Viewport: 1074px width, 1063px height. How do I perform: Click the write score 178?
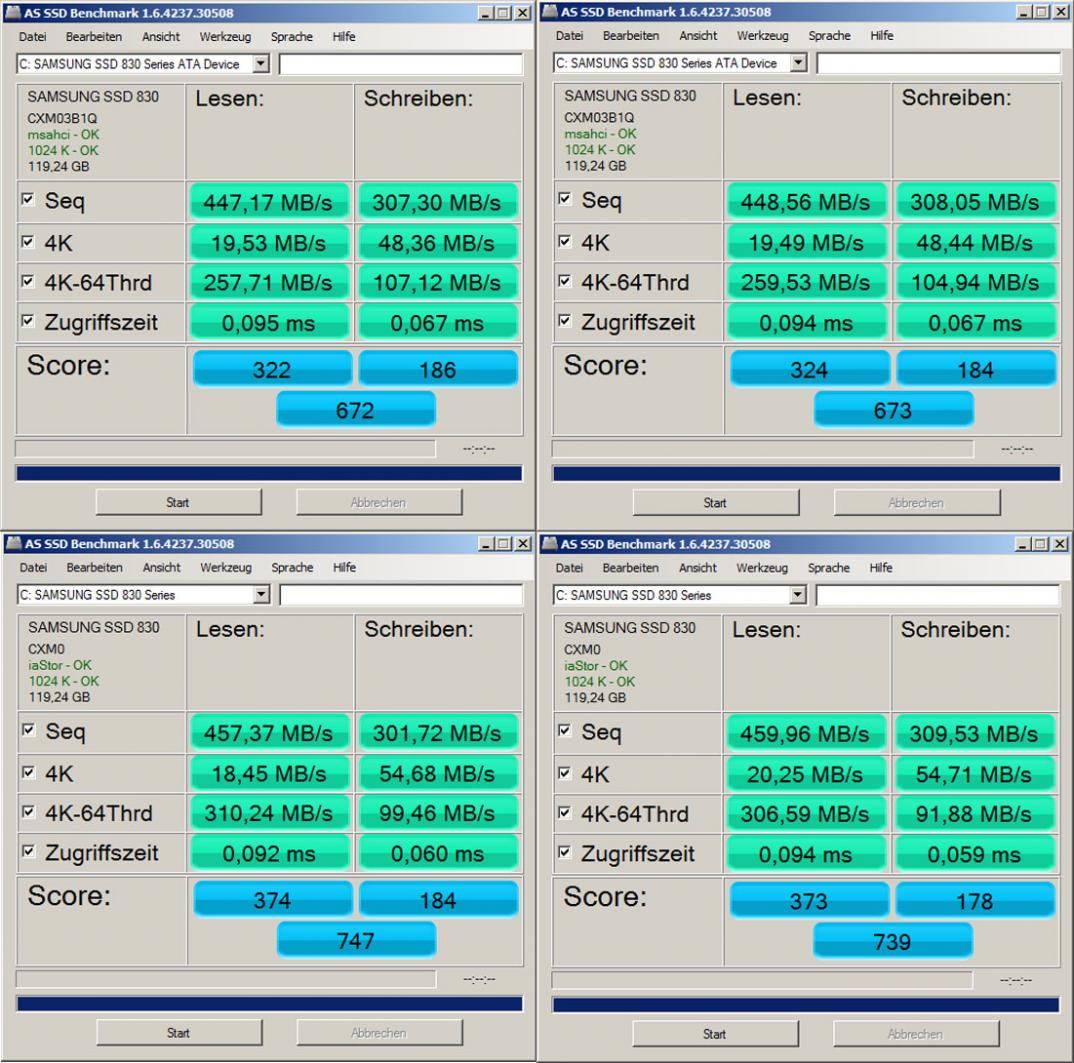point(975,900)
